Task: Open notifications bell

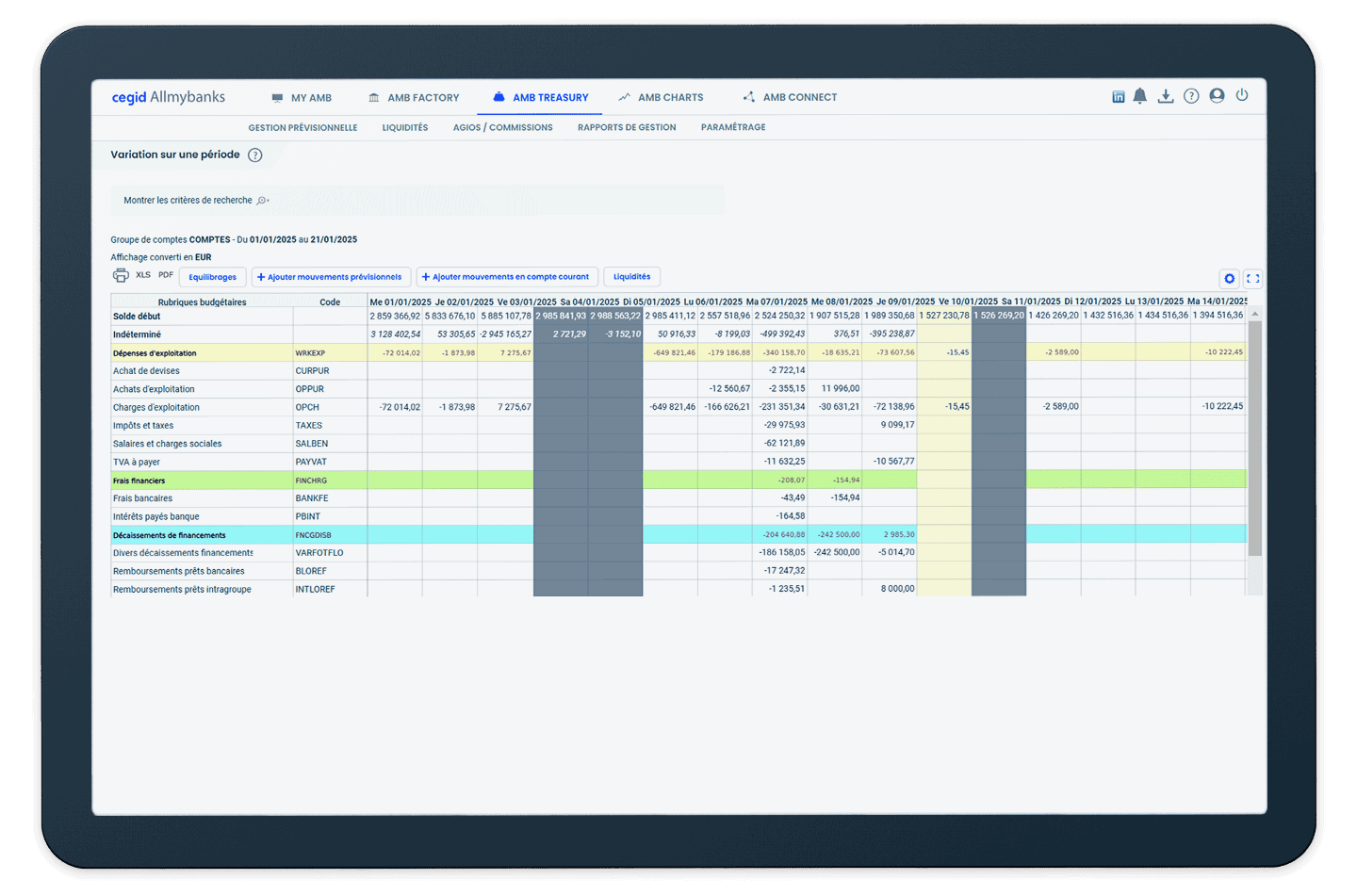Action: coord(1140,96)
